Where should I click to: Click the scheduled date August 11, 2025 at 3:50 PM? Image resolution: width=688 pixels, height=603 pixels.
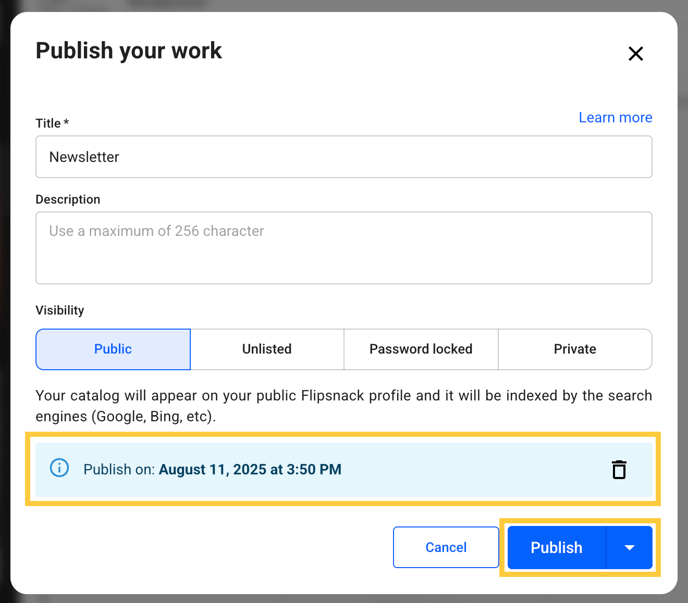coord(250,469)
